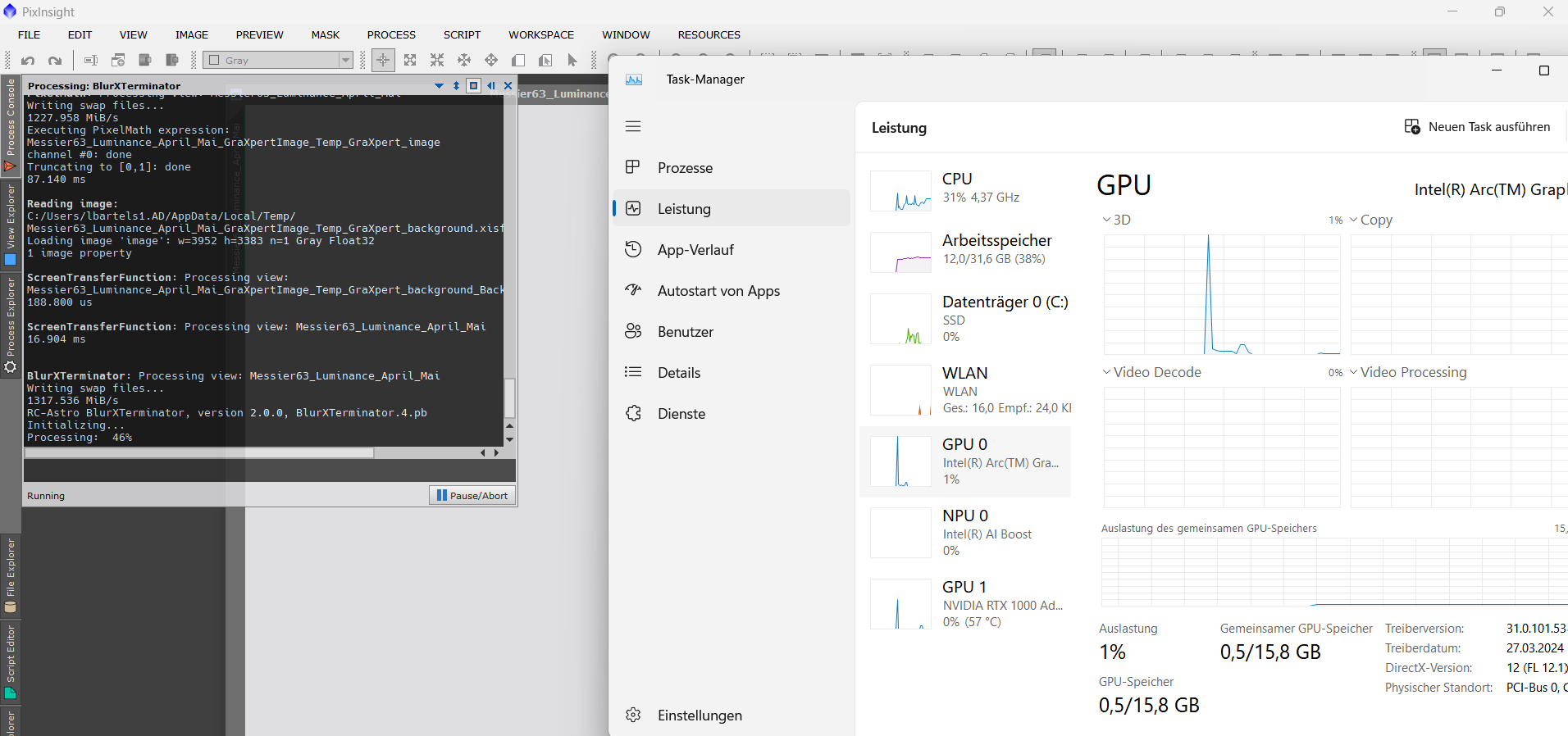Select Datenträger 0 (C:) performance entry

965,319
